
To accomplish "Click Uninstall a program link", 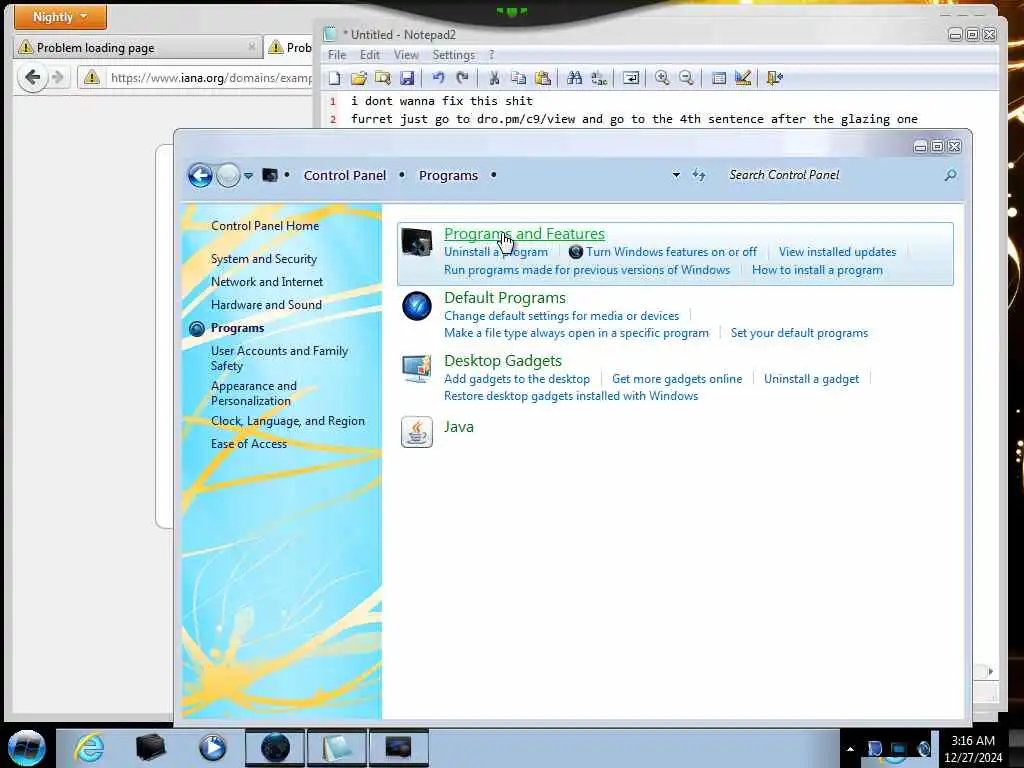I will tap(496, 252).
